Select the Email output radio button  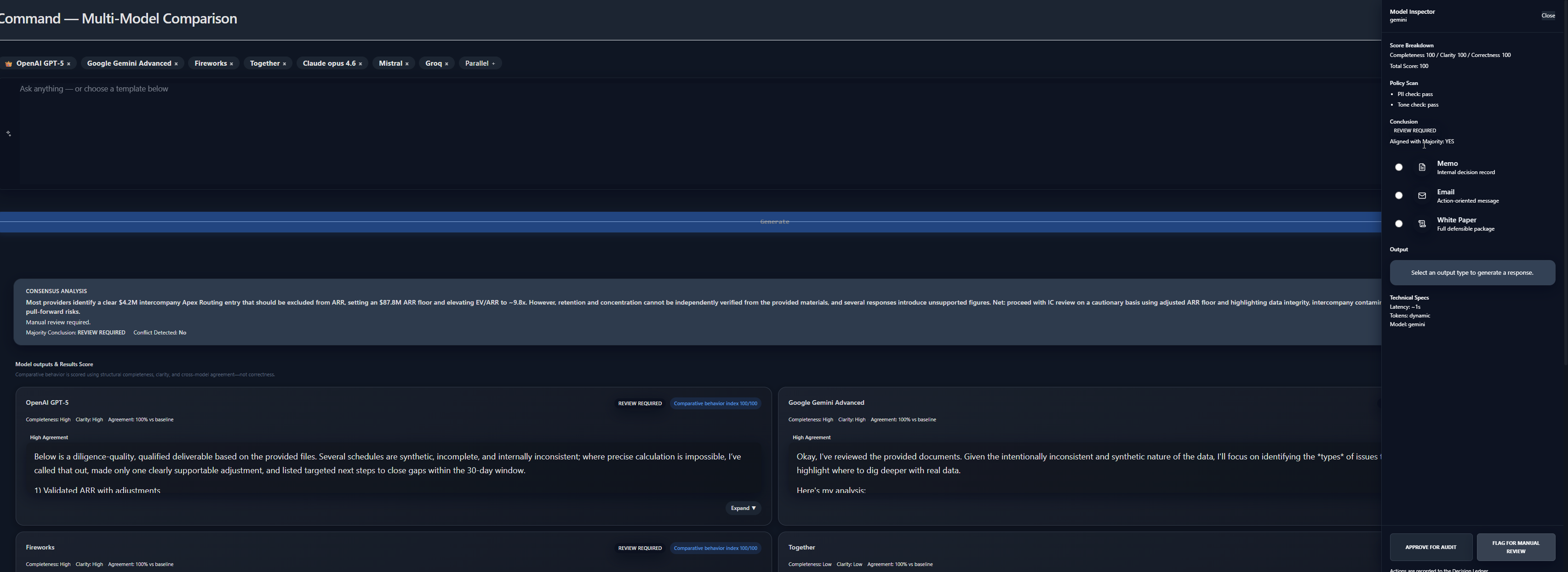point(1399,196)
